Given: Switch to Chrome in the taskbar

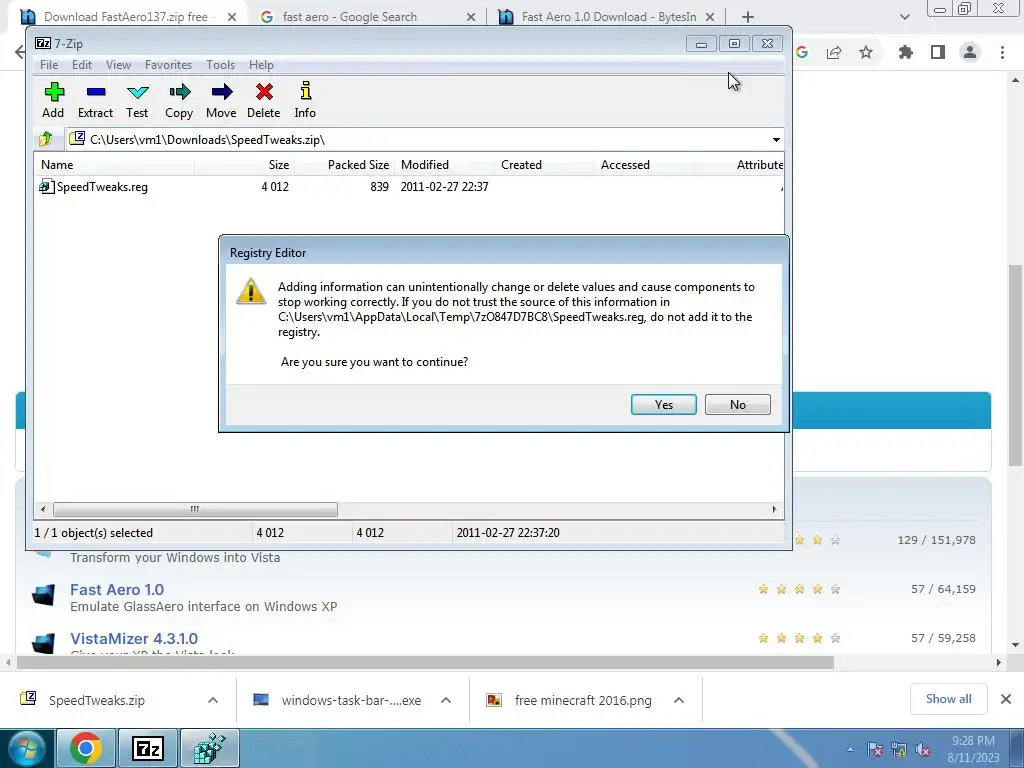Looking at the screenshot, I should pyautogui.click(x=86, y=748).
